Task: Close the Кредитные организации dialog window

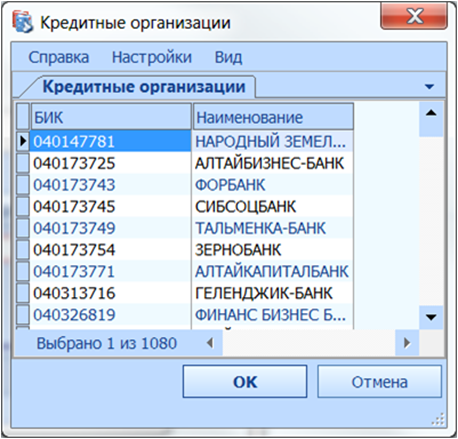Action: [414, 16]
